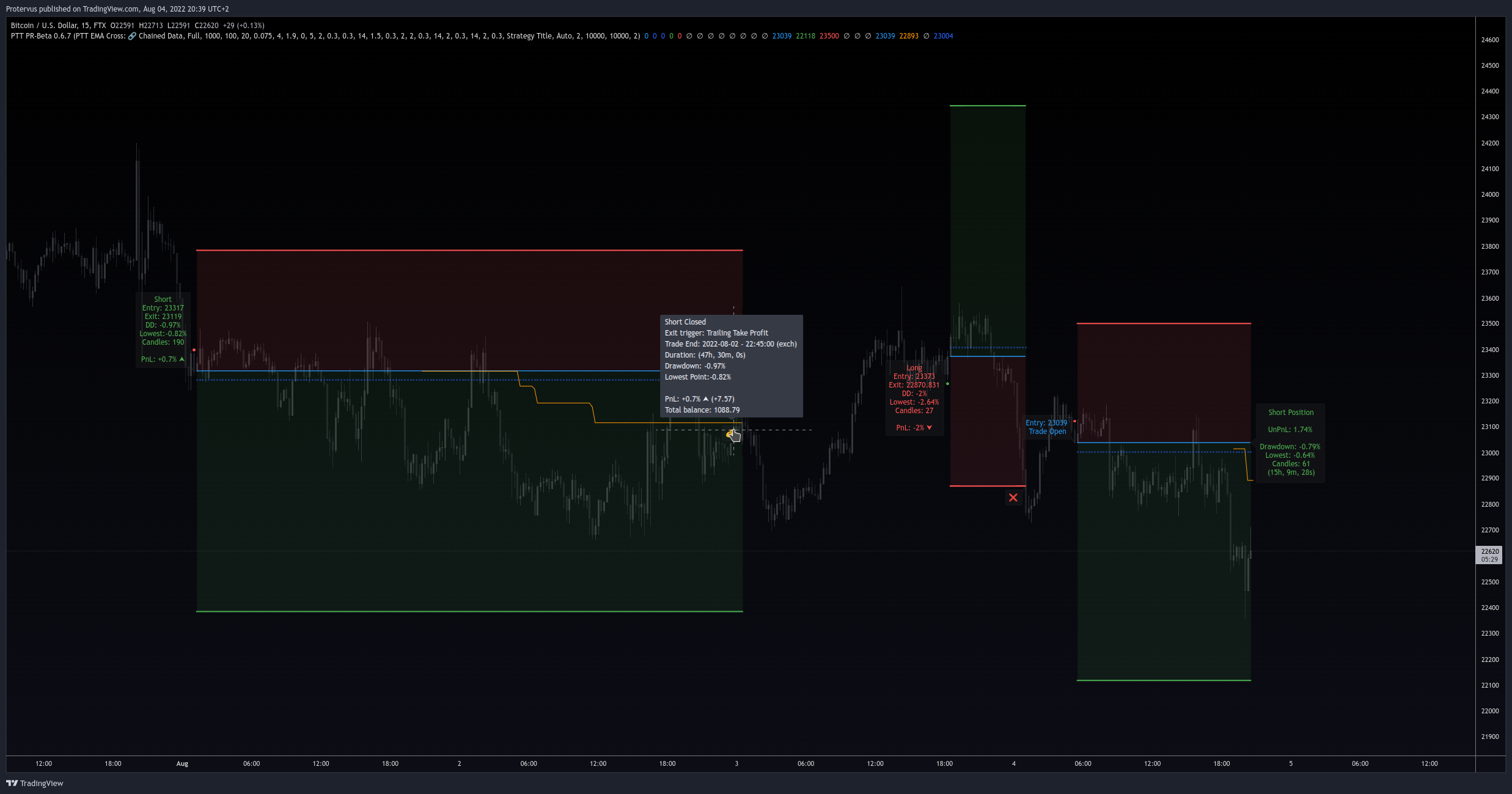The image size is (1512, 794).
Task: Click the Strategy Title parameter in legend
Action: (529, 36)
